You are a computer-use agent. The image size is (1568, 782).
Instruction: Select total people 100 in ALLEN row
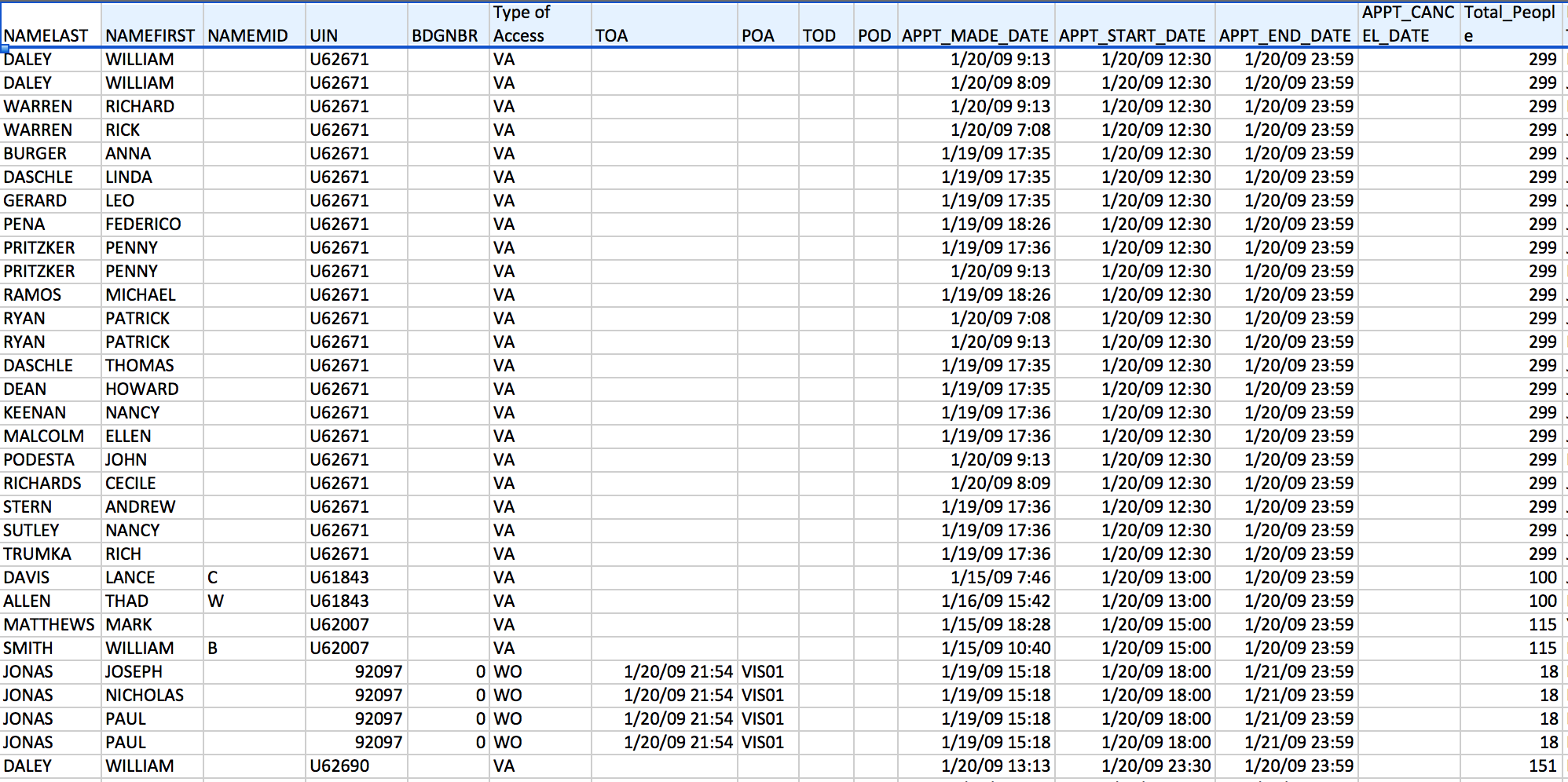tap(1511, 601)
